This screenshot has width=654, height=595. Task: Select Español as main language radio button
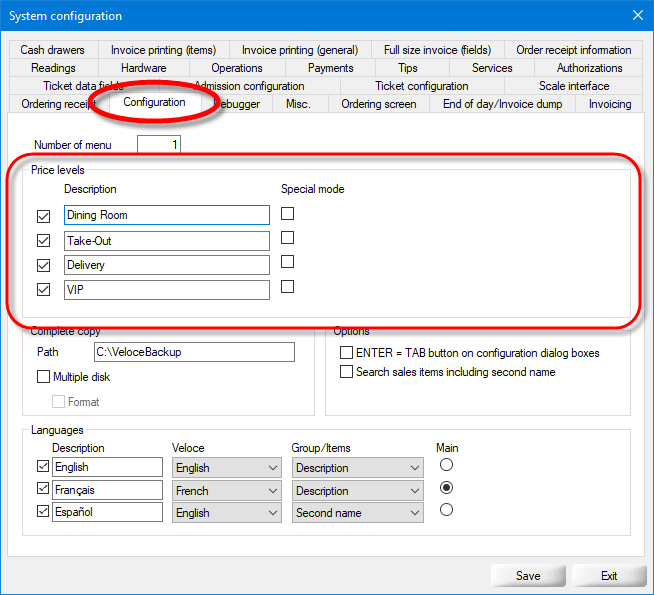coord(446,510)
